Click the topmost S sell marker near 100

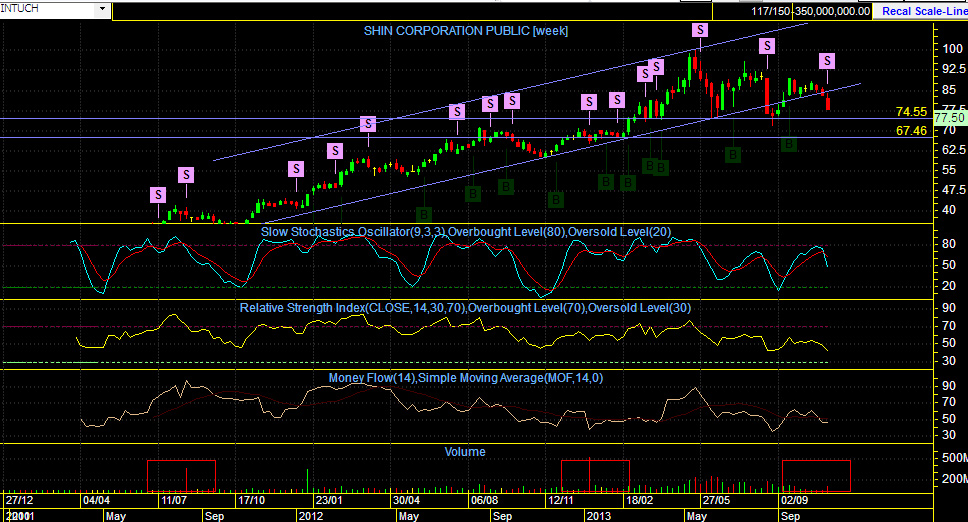click(699, 30)
